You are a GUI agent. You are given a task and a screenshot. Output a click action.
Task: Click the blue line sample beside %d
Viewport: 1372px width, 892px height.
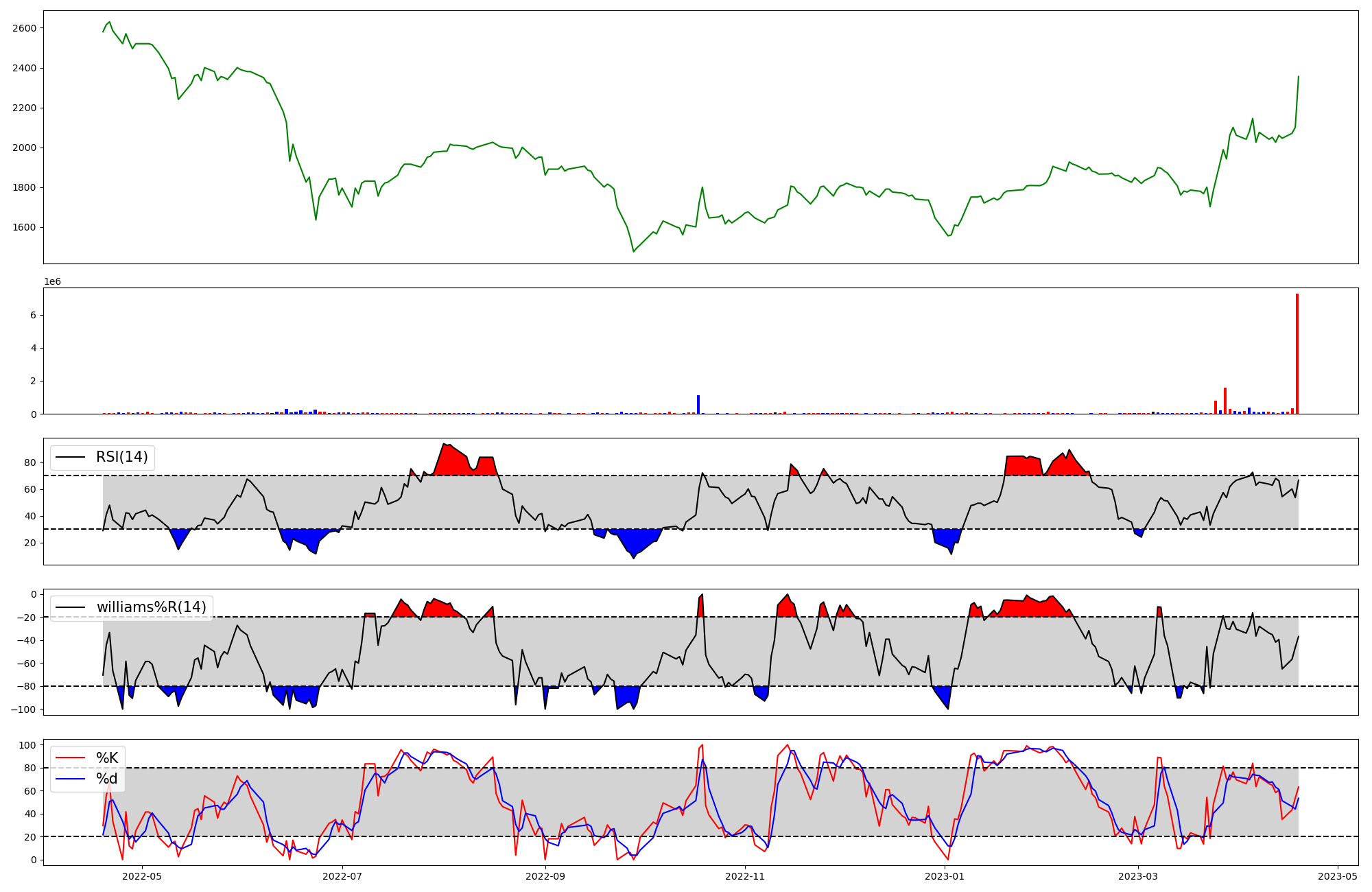[x=70, y=779]
